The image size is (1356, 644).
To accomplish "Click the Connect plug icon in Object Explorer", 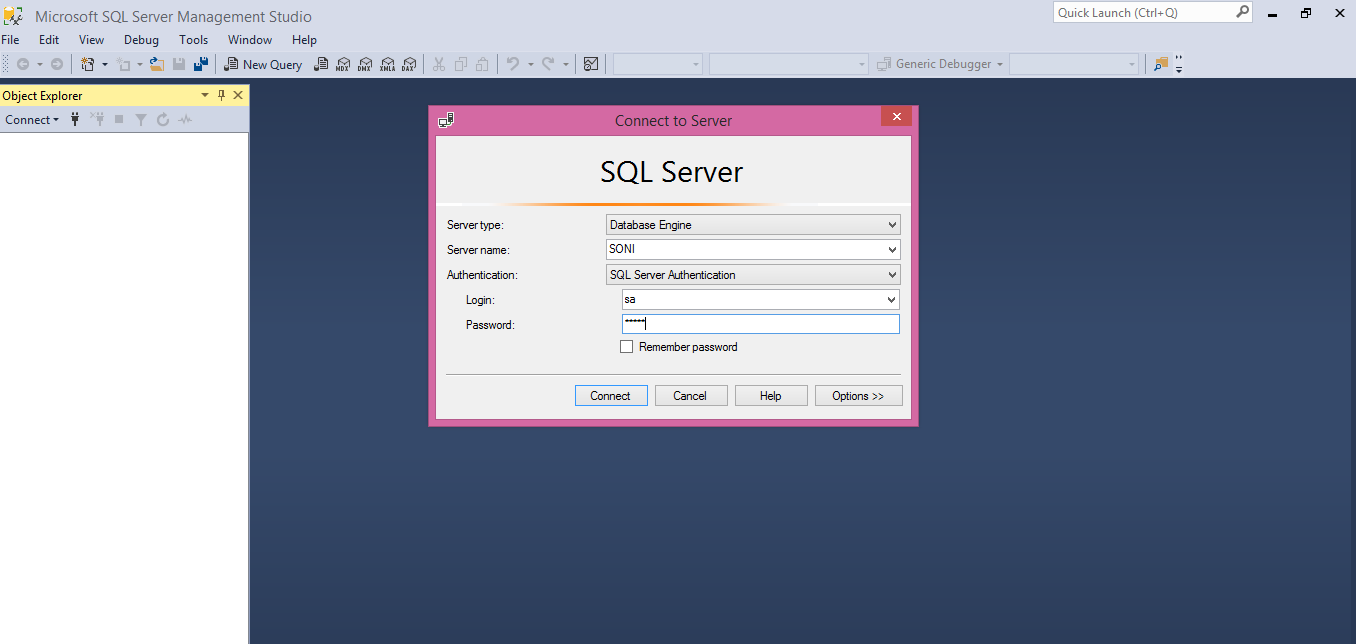I will 75,119.
